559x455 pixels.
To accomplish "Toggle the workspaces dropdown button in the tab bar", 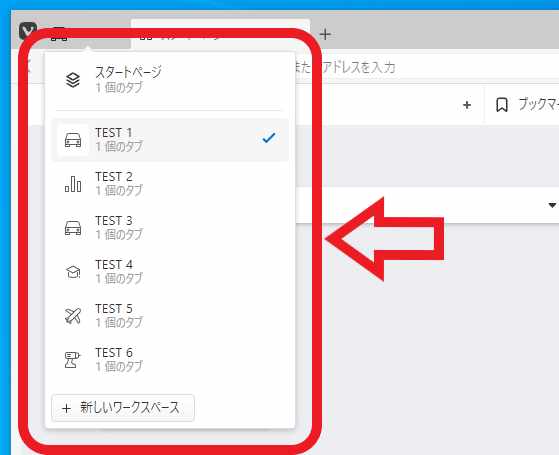I will click(59, 35).
